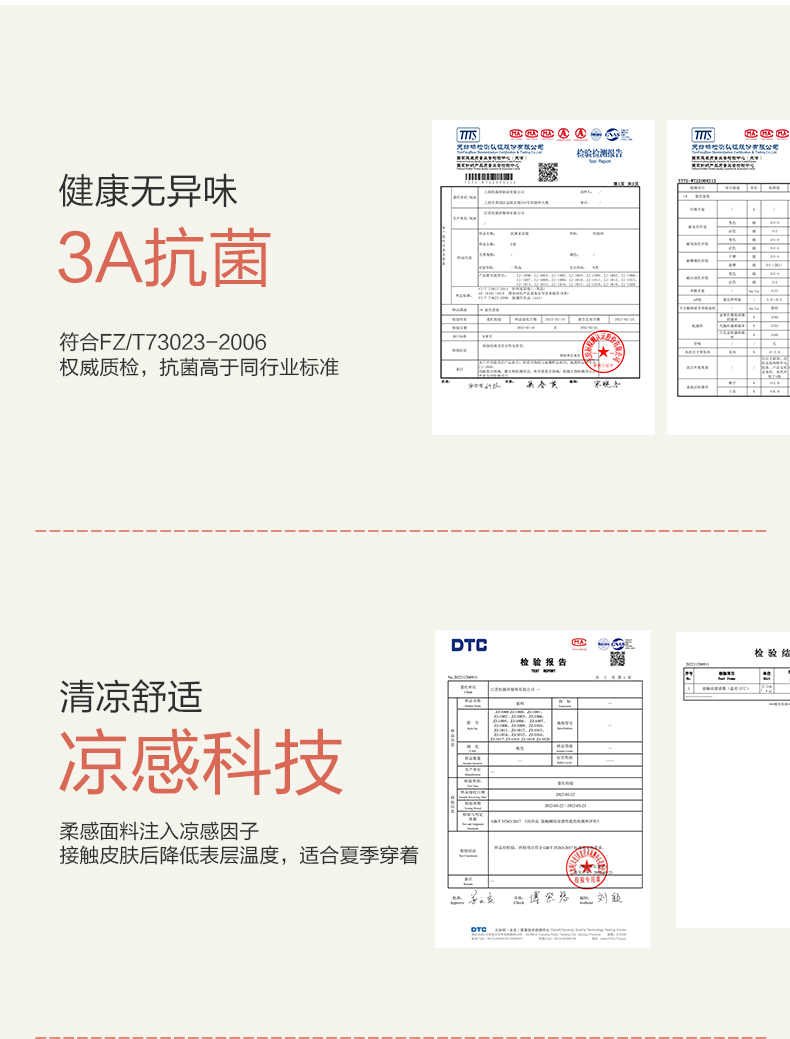The height and width of the screenshot is (1039, 790).
Task: Click the QR code on the TTTS test report
Action: coord(547,172)
